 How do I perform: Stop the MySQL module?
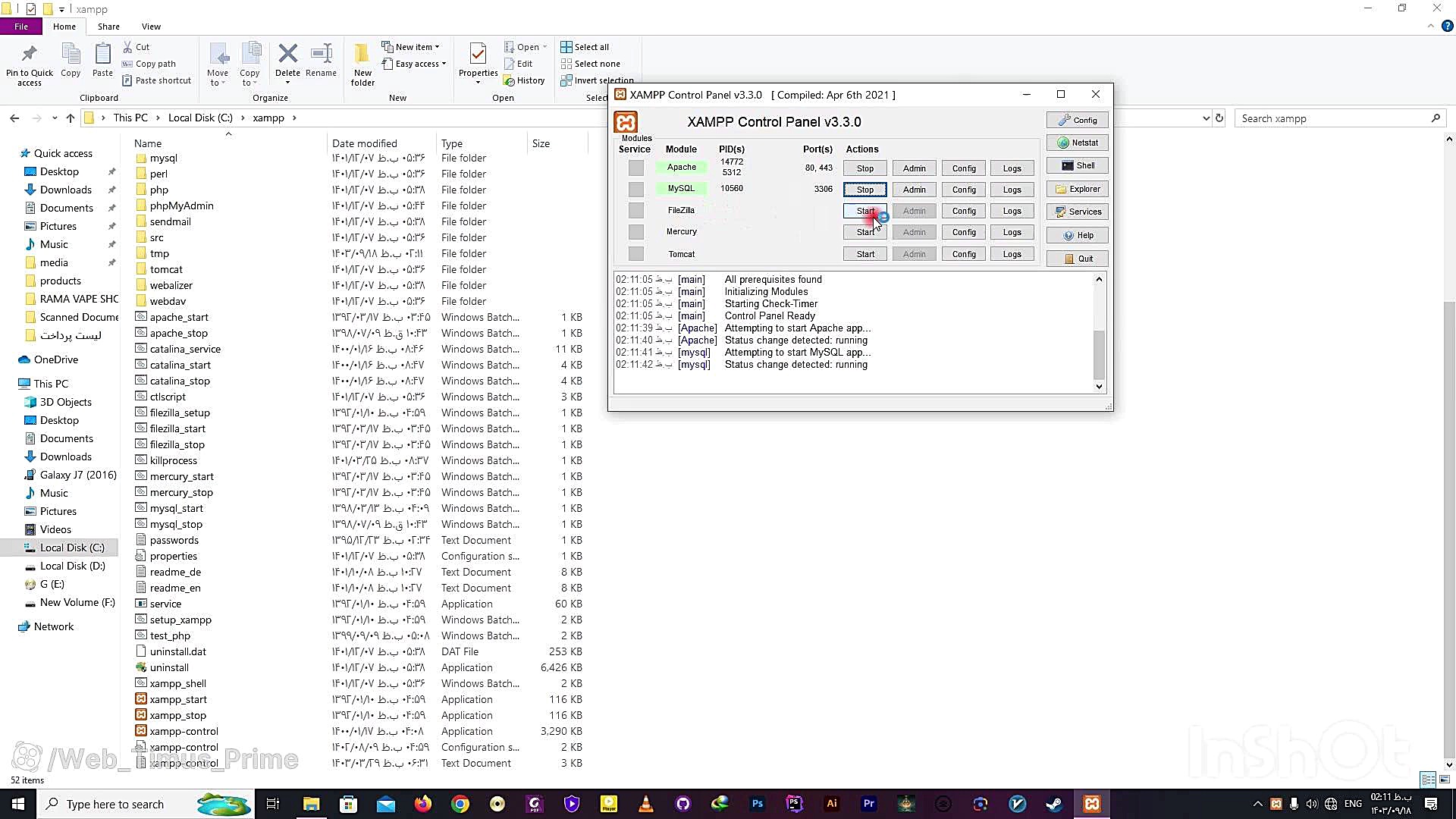[x=865, y=190]
